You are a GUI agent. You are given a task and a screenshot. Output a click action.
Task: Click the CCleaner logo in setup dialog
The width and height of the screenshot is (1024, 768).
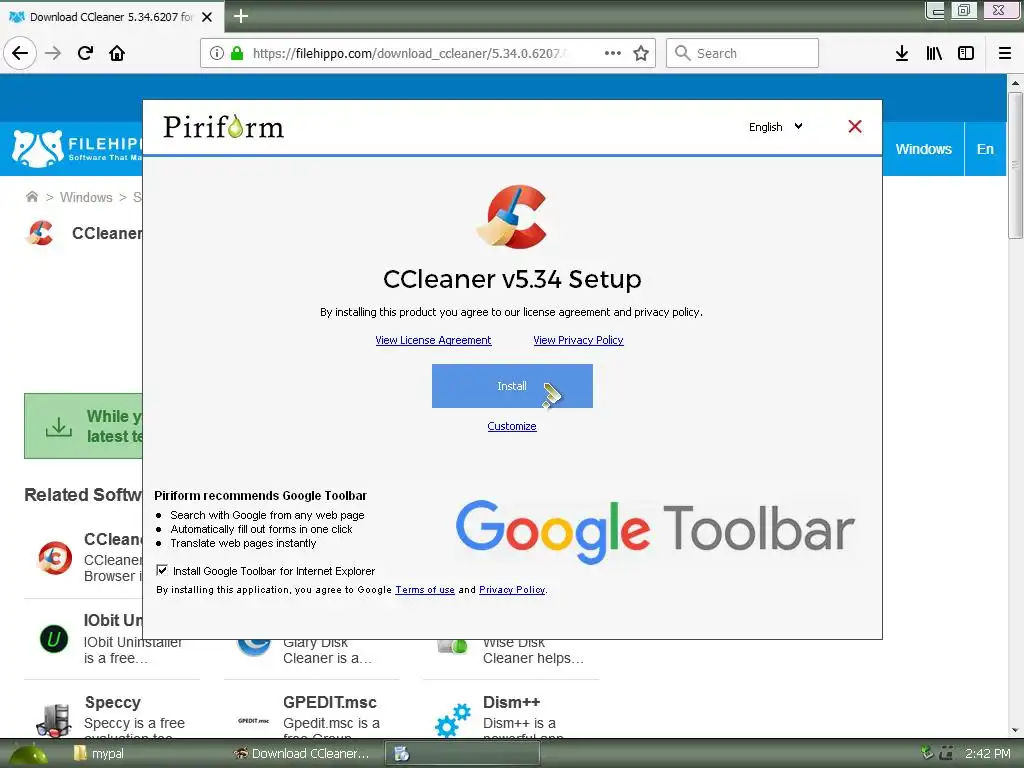tap(512, 217)
